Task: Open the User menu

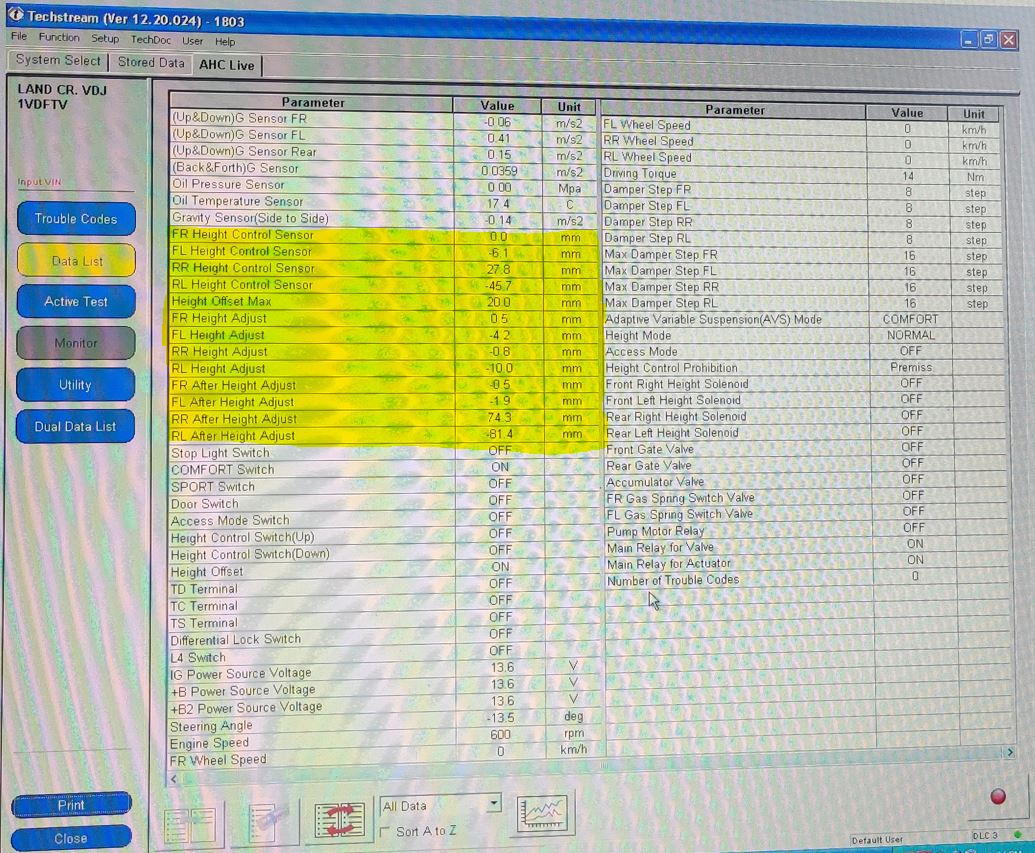Action: coord(192,41)
